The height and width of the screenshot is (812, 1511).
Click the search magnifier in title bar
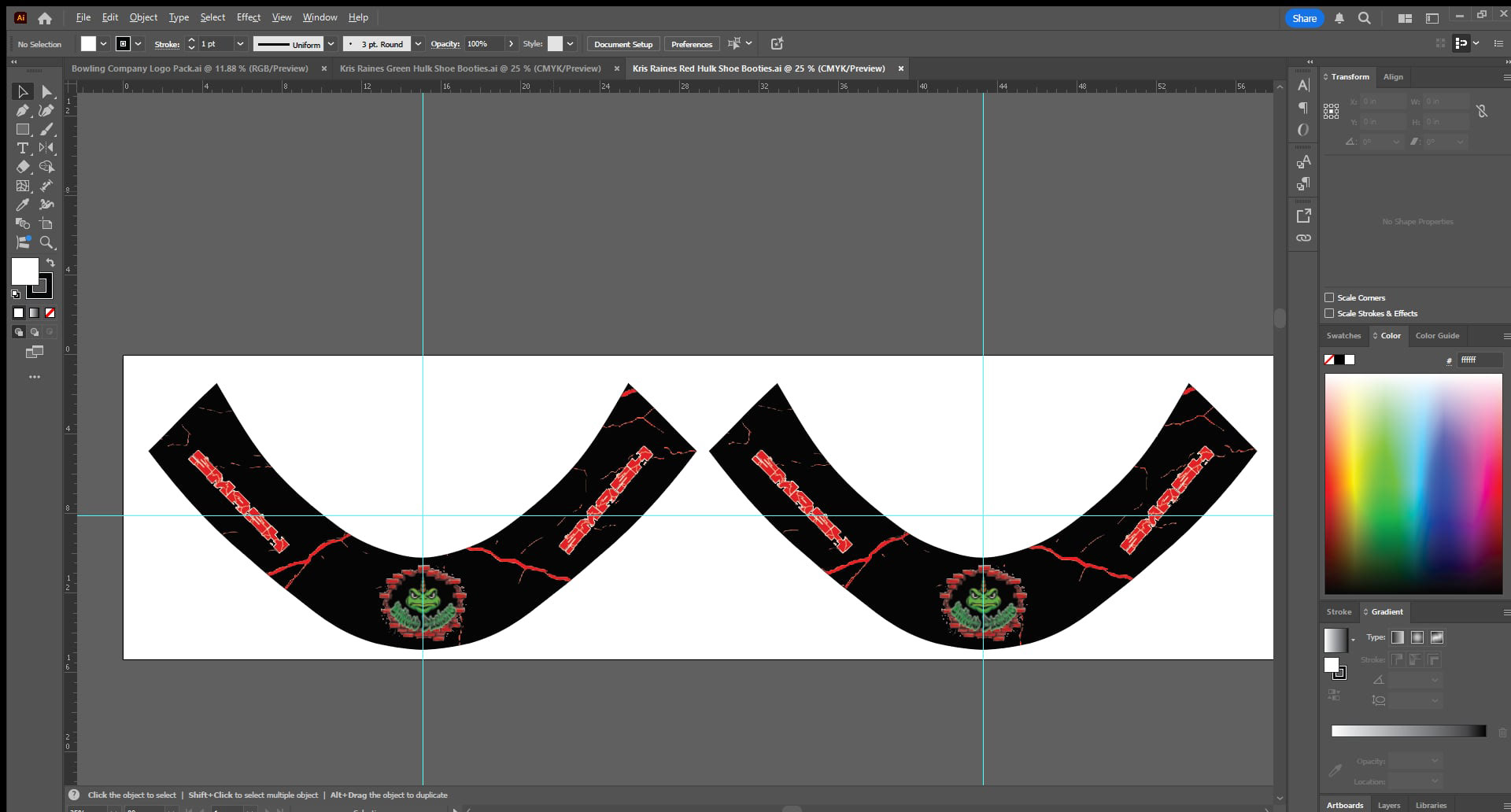1365,18
